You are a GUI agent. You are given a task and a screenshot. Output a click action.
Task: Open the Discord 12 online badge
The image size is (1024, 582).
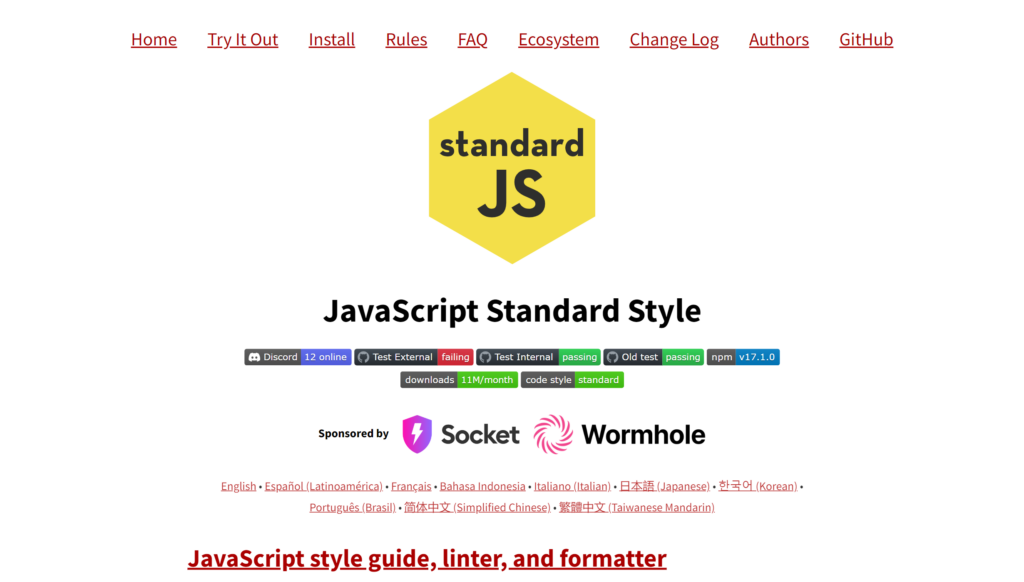[x=298, y=357]
